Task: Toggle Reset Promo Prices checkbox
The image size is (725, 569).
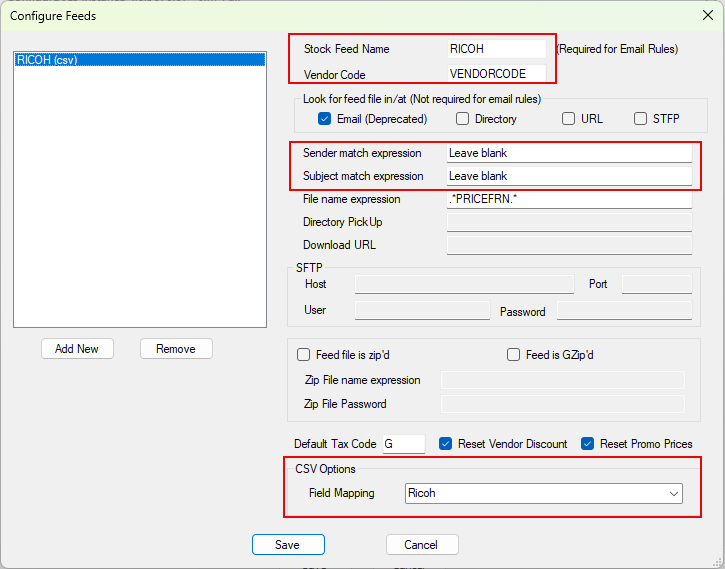Action: (x=588, y=444)
